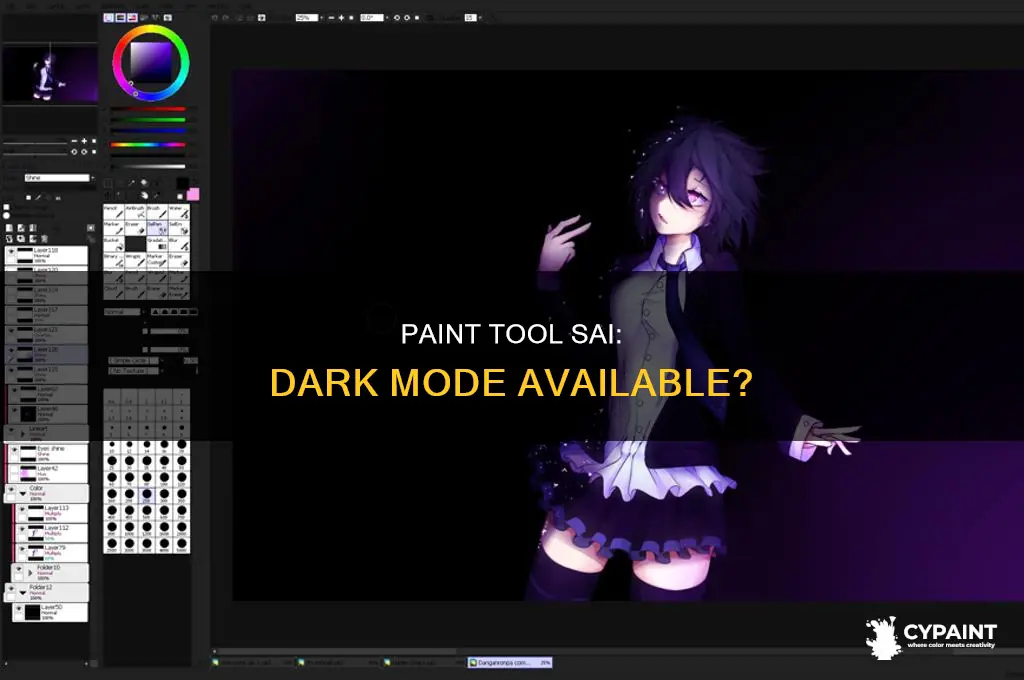Open the No Texture brush dropdown
The image size is (1024, 680).
135,371
